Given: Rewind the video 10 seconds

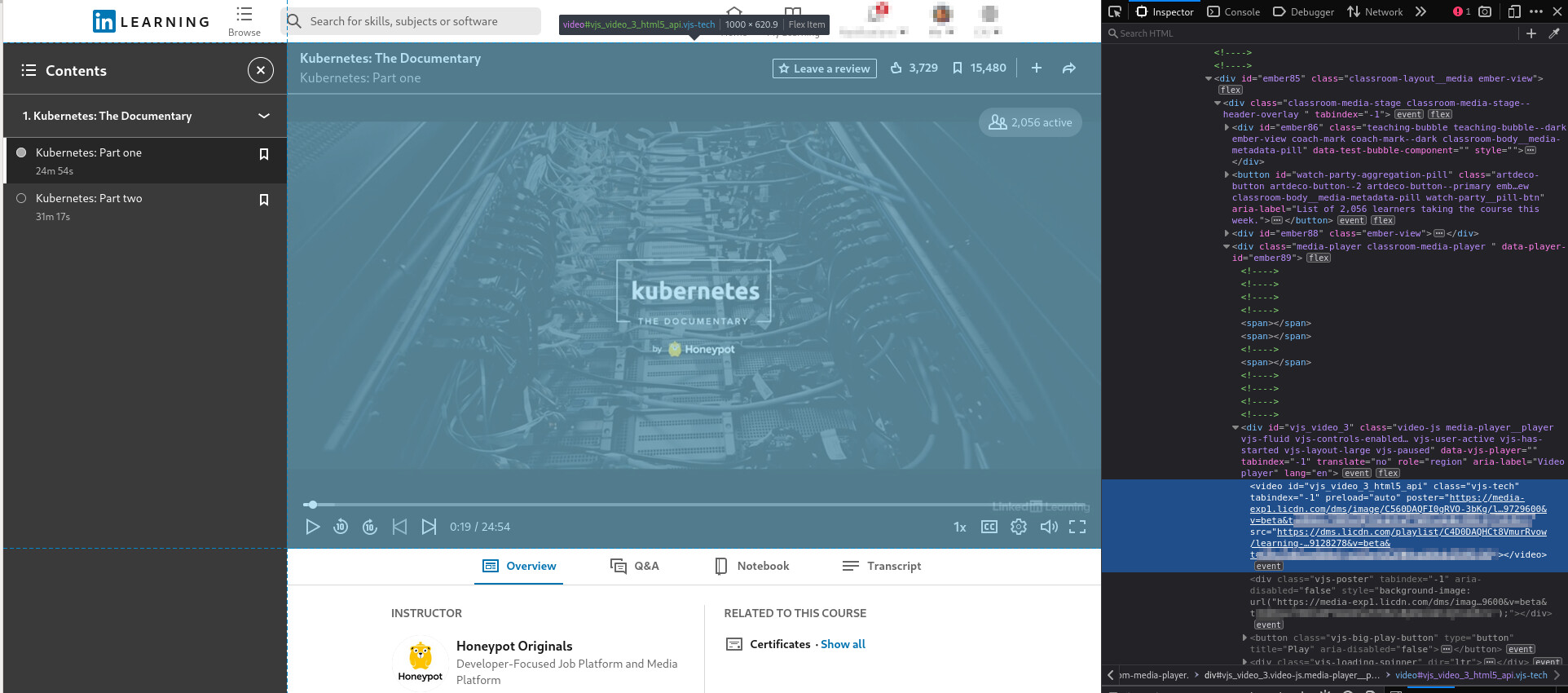Looking at the screenshot, I should (341, 527).
